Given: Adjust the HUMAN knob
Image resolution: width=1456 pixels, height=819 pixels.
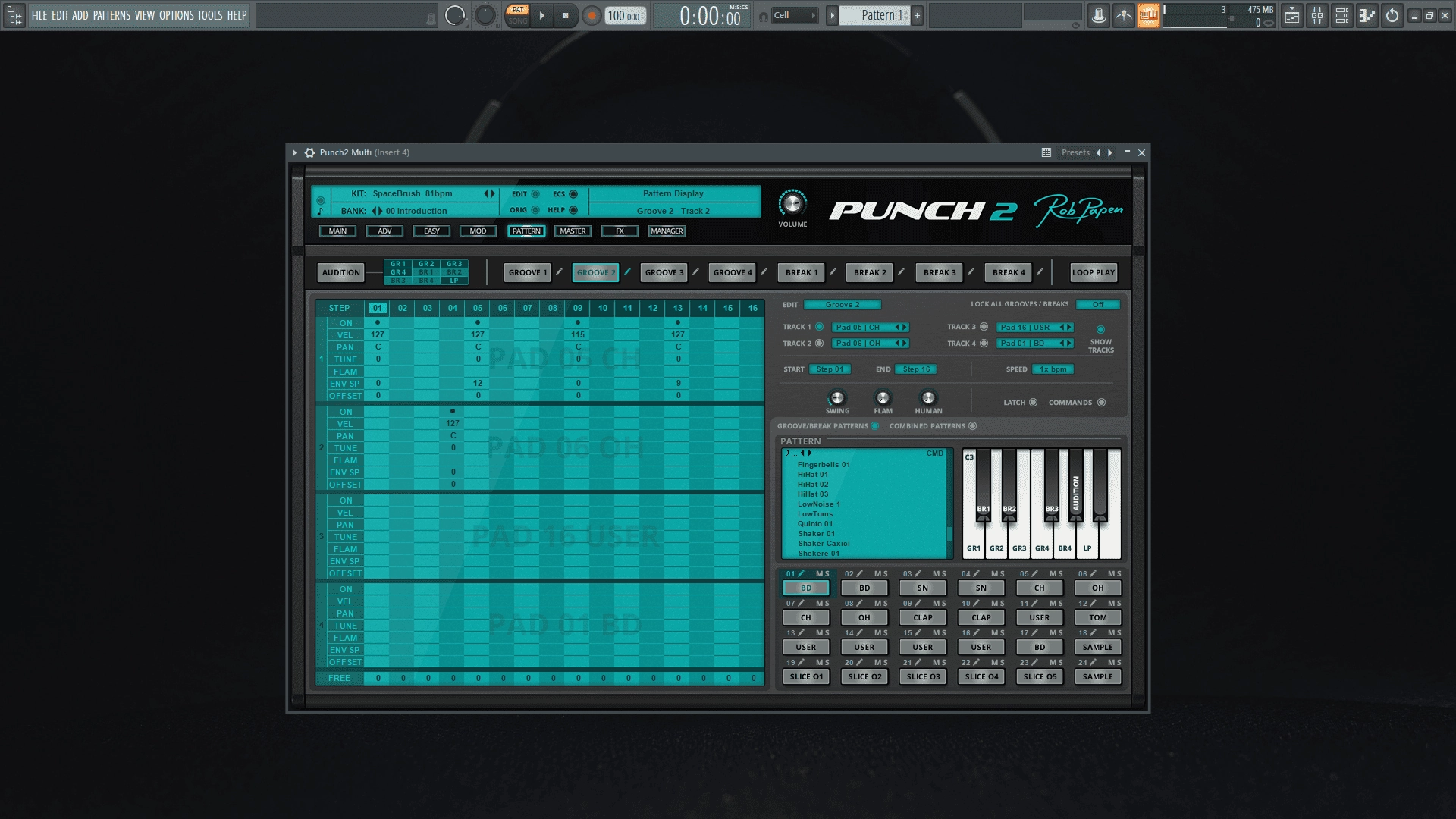Looking at the screenshot, I should pos(928,397).
